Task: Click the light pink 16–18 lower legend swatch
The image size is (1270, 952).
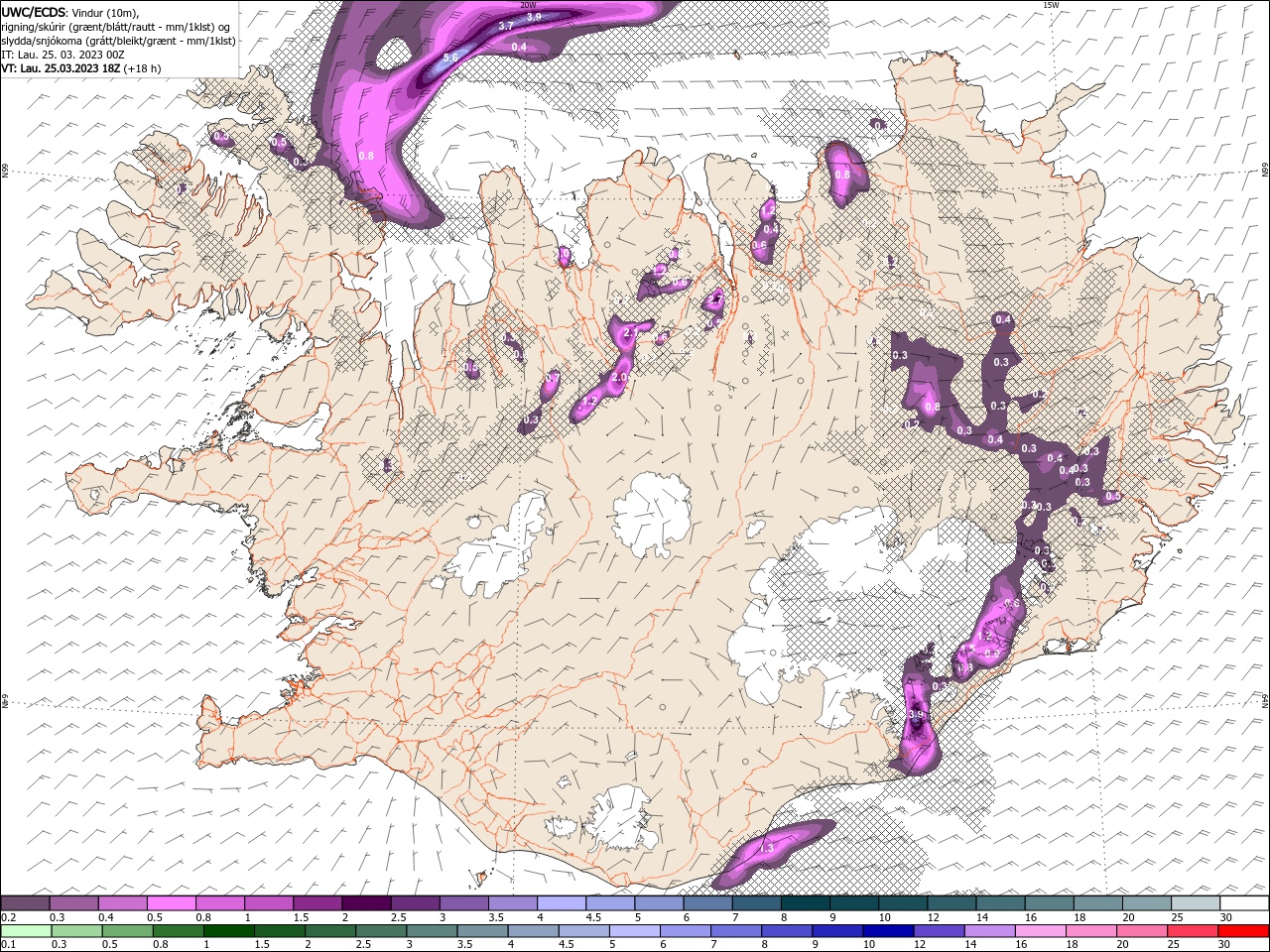Action: click(1041, 931)
